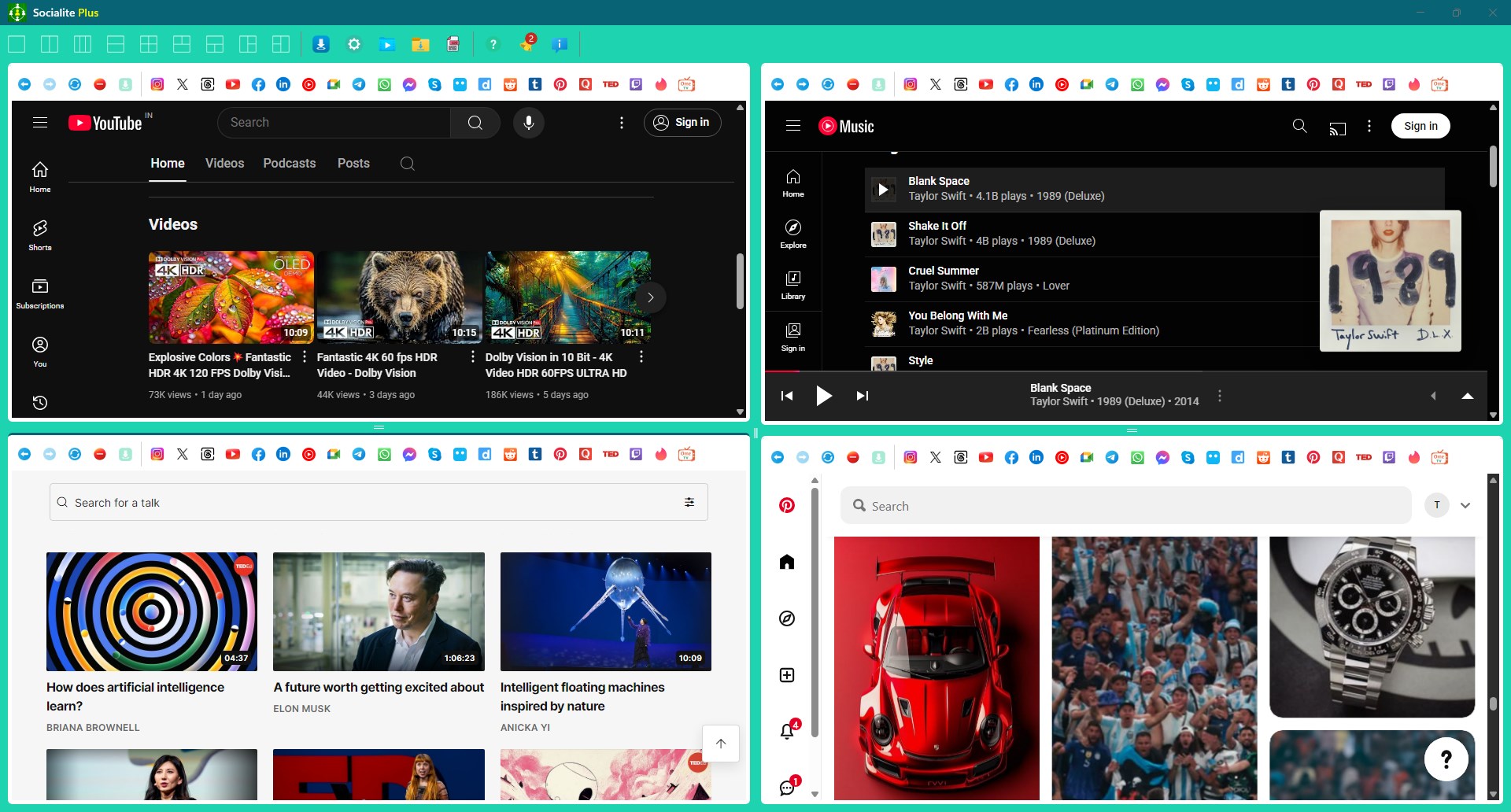The height and width of the screenshot is (812, 1511).
Task: Cast YouTube Music to a device
Action: (x=1338, y=127)
